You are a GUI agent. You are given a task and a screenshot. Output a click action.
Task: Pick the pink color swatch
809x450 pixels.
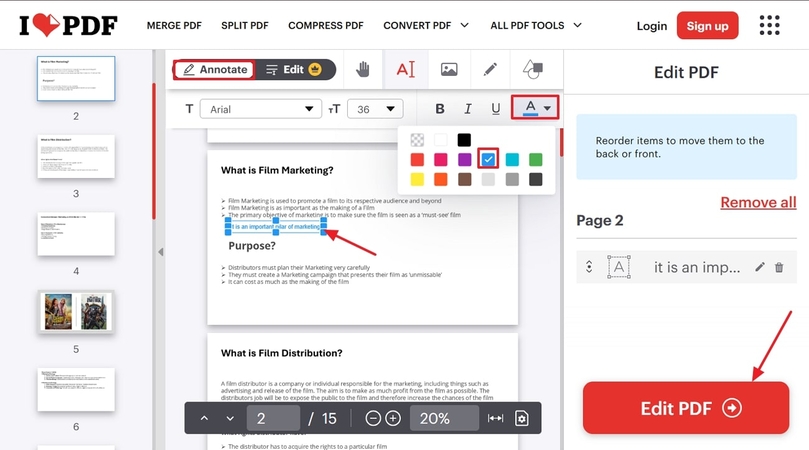point(441,159)
